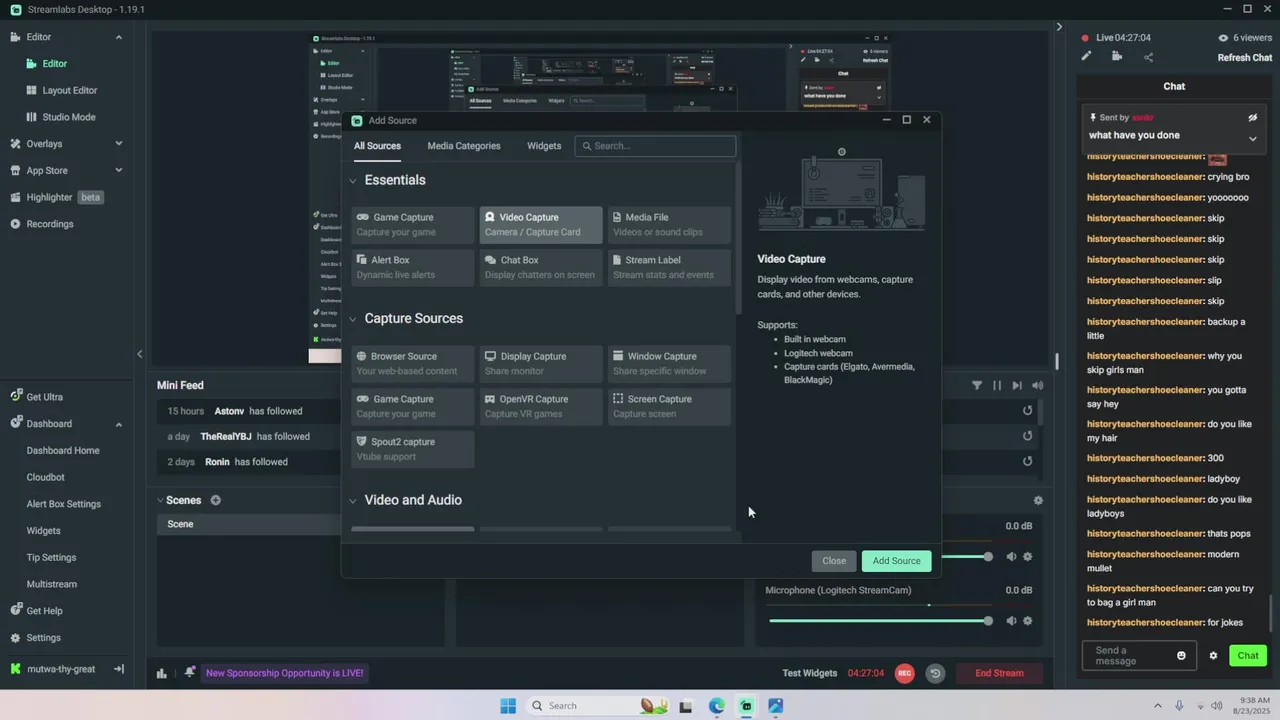Open the notifications bell
Viewport: 1280px width, 720px height.
coord(190,673)
